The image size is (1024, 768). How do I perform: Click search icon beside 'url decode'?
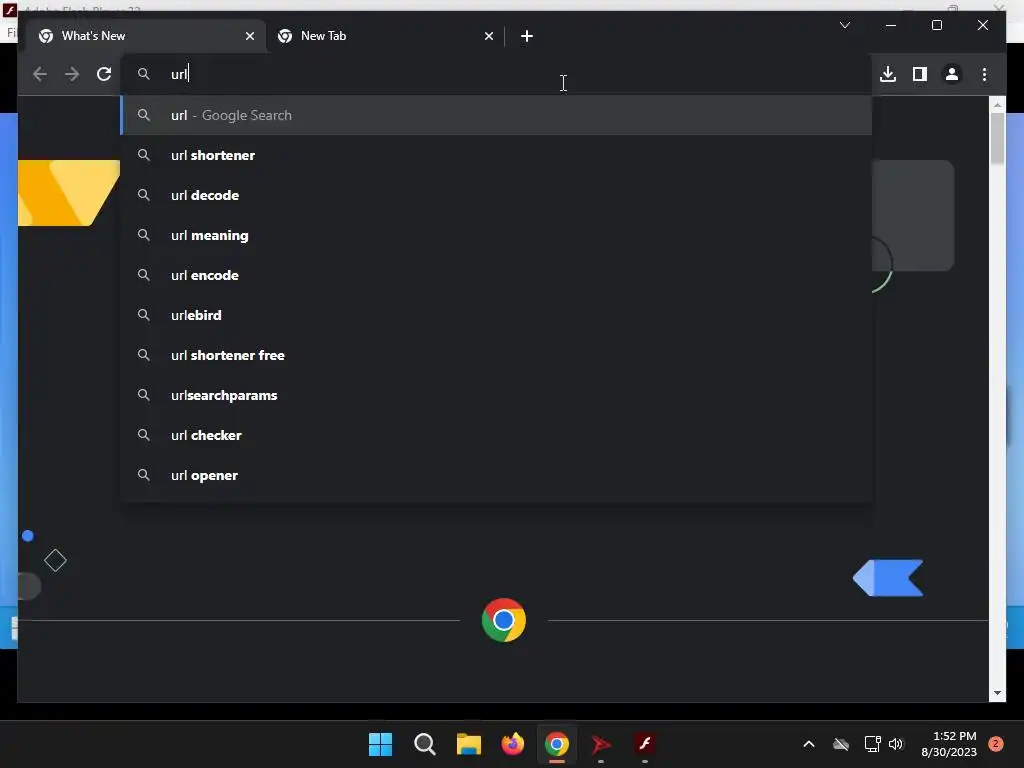click(144, 195)
